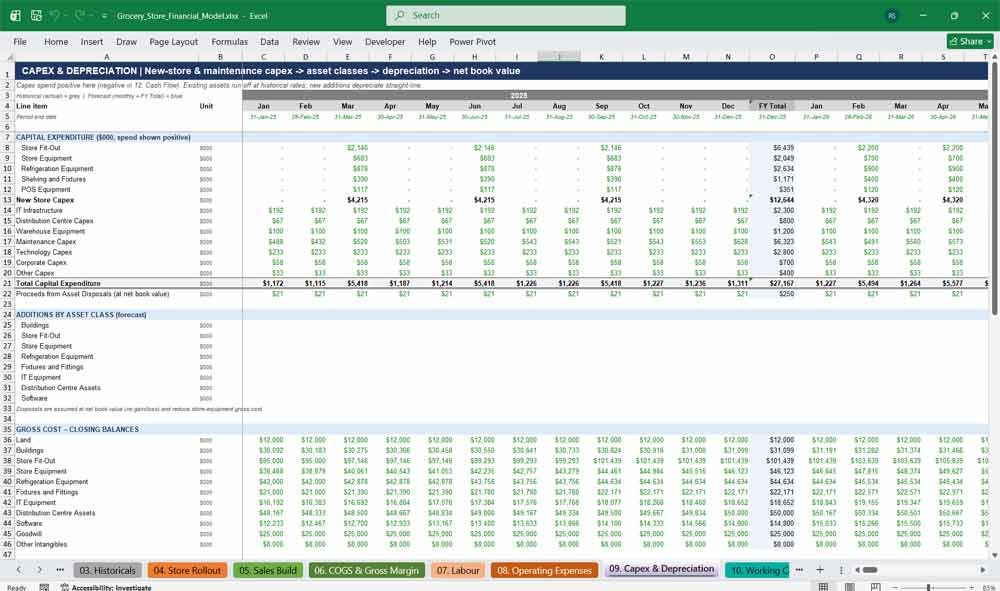Viewport: 1000px width, 591px height.
Task: Open the Data ribbon tab
Action: [269, 41]
